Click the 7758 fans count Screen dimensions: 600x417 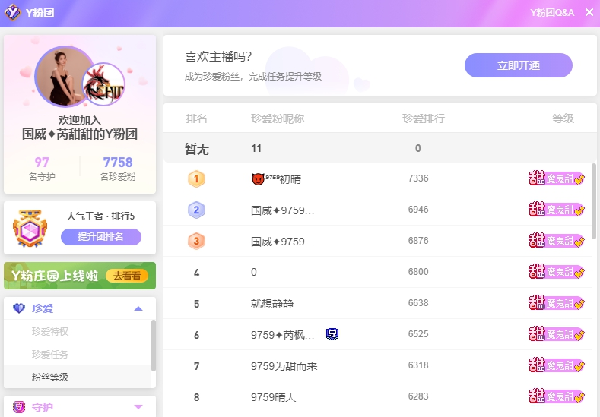coord(117,162)
